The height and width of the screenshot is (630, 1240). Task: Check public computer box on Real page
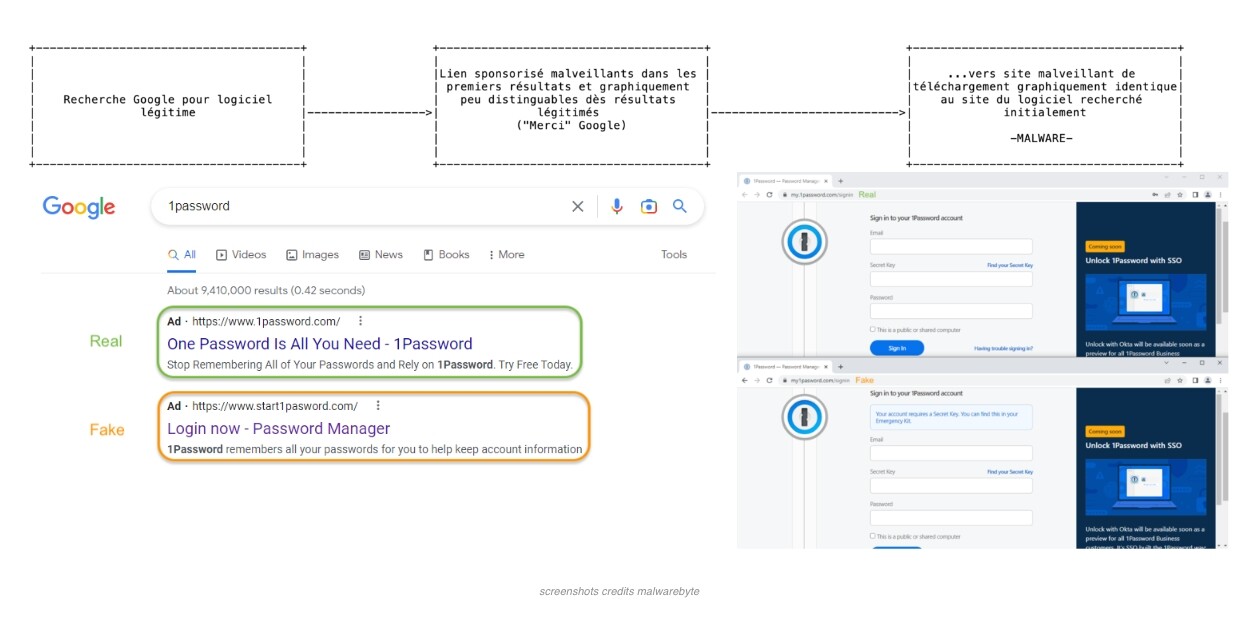pyautogui.click(x=872, y=329)
